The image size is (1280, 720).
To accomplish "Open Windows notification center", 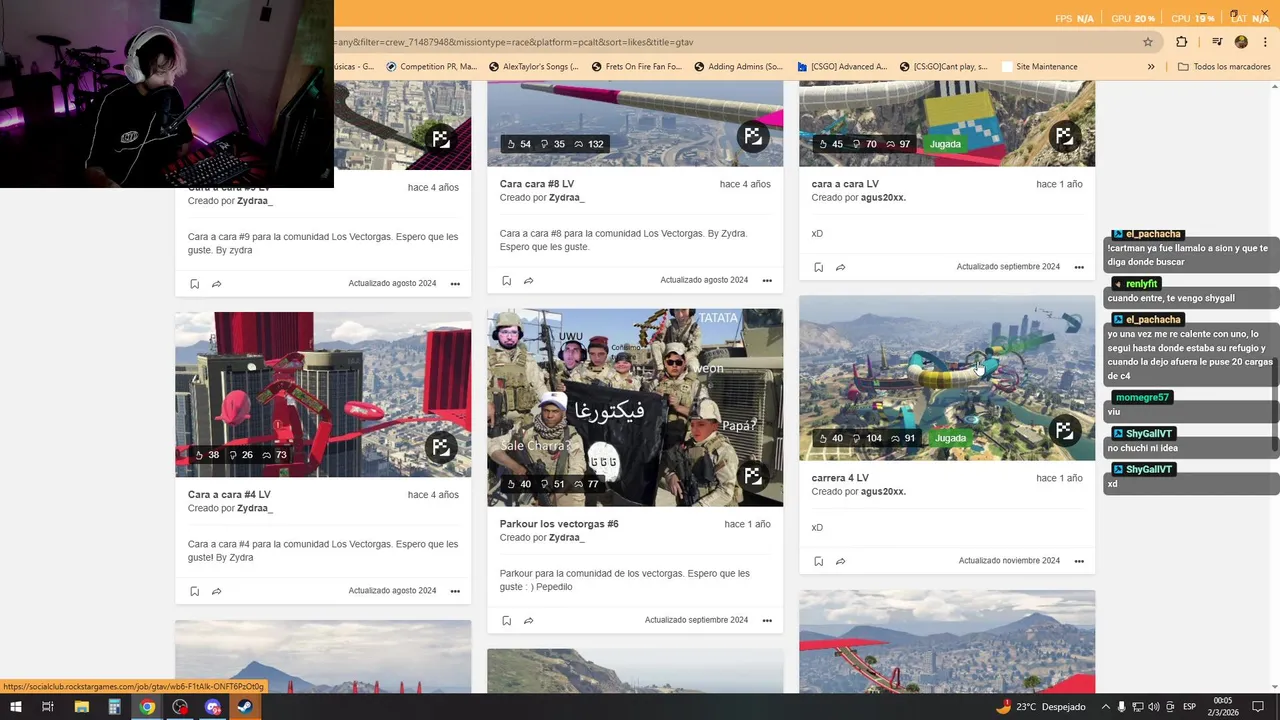I will coord(1259,707).
